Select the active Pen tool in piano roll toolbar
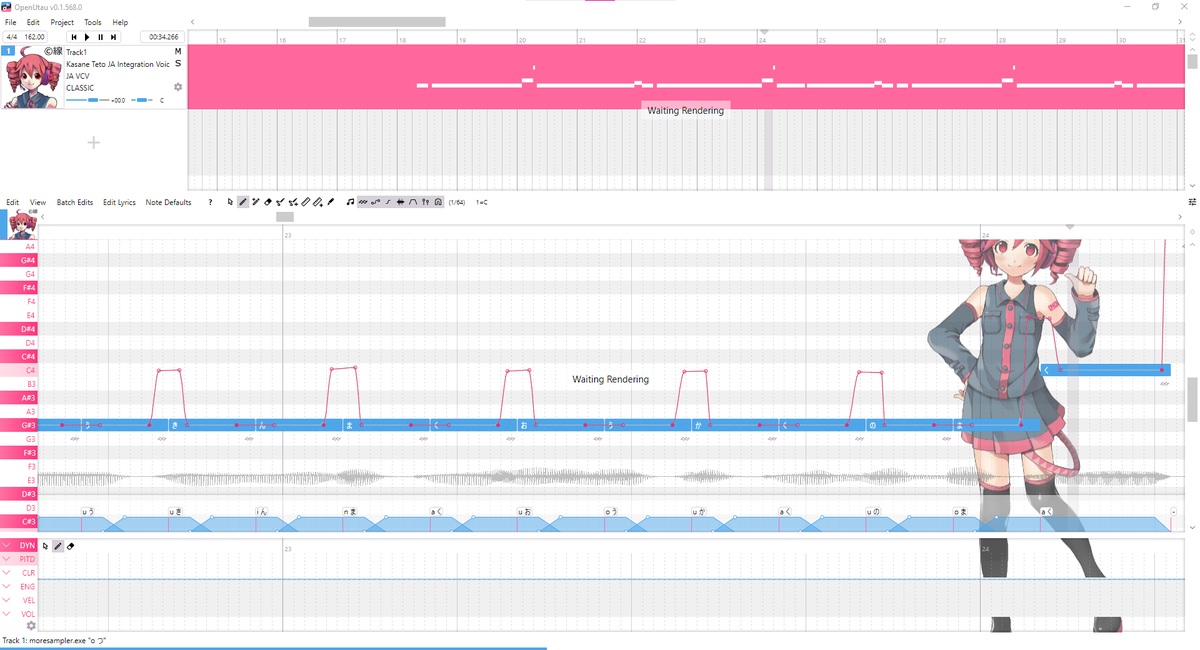Image resolution: width=1200 pixels, height=650 pixels. click(243, 202)
